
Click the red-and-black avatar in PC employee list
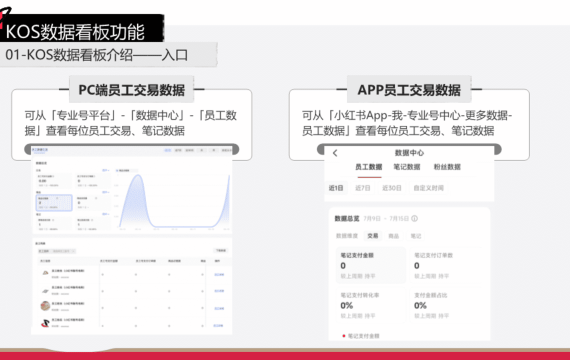[x=45, y=323]
